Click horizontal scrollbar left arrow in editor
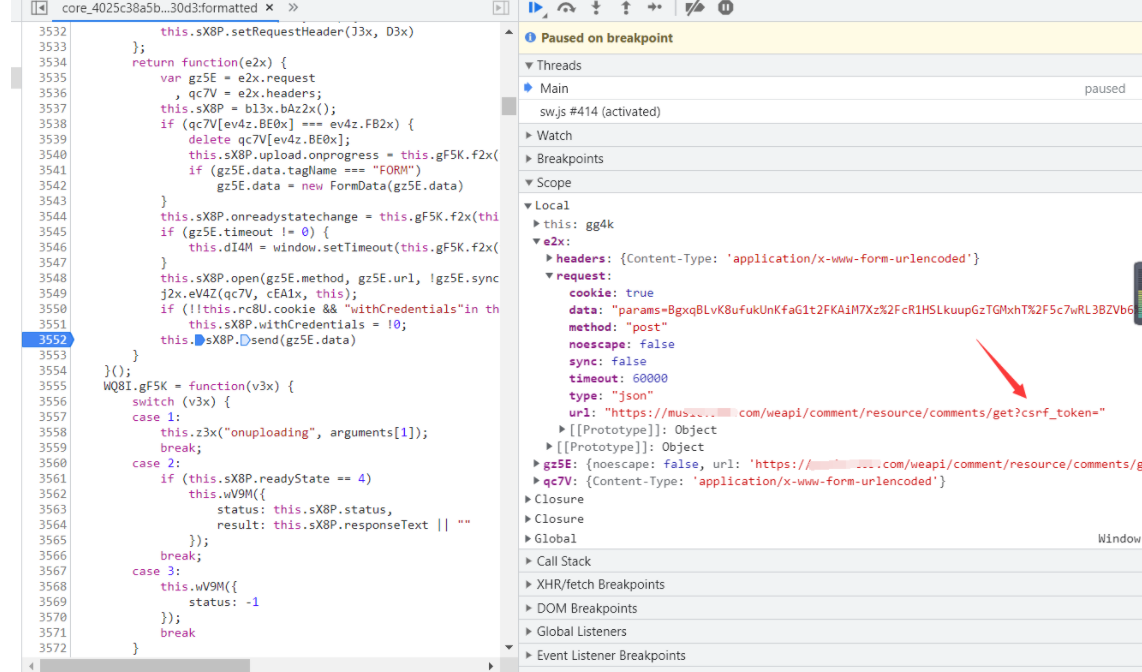1142x672 pixels. (x=31, y=665)
